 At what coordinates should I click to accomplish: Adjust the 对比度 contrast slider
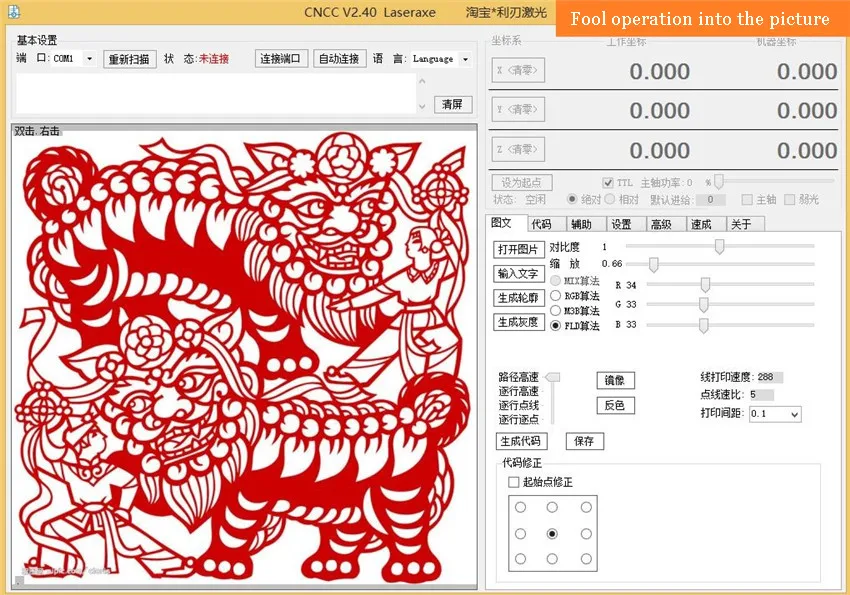pyautogui.click(x=720, y=247)
